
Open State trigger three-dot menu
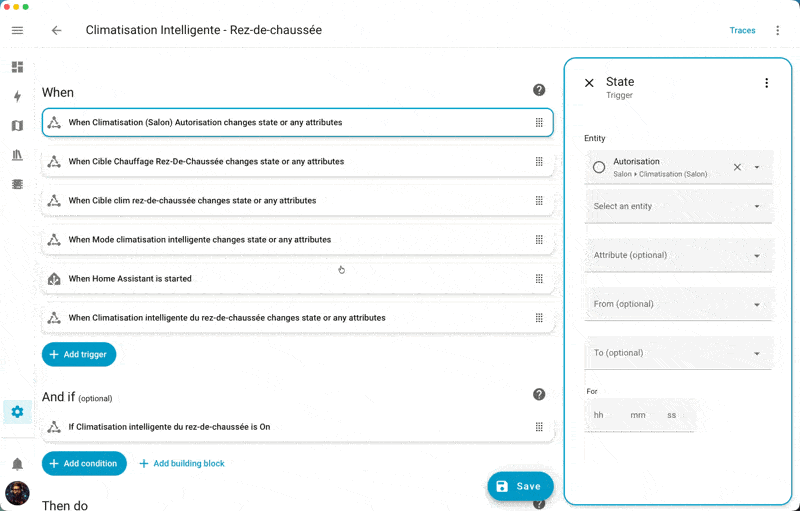(767, 83)
